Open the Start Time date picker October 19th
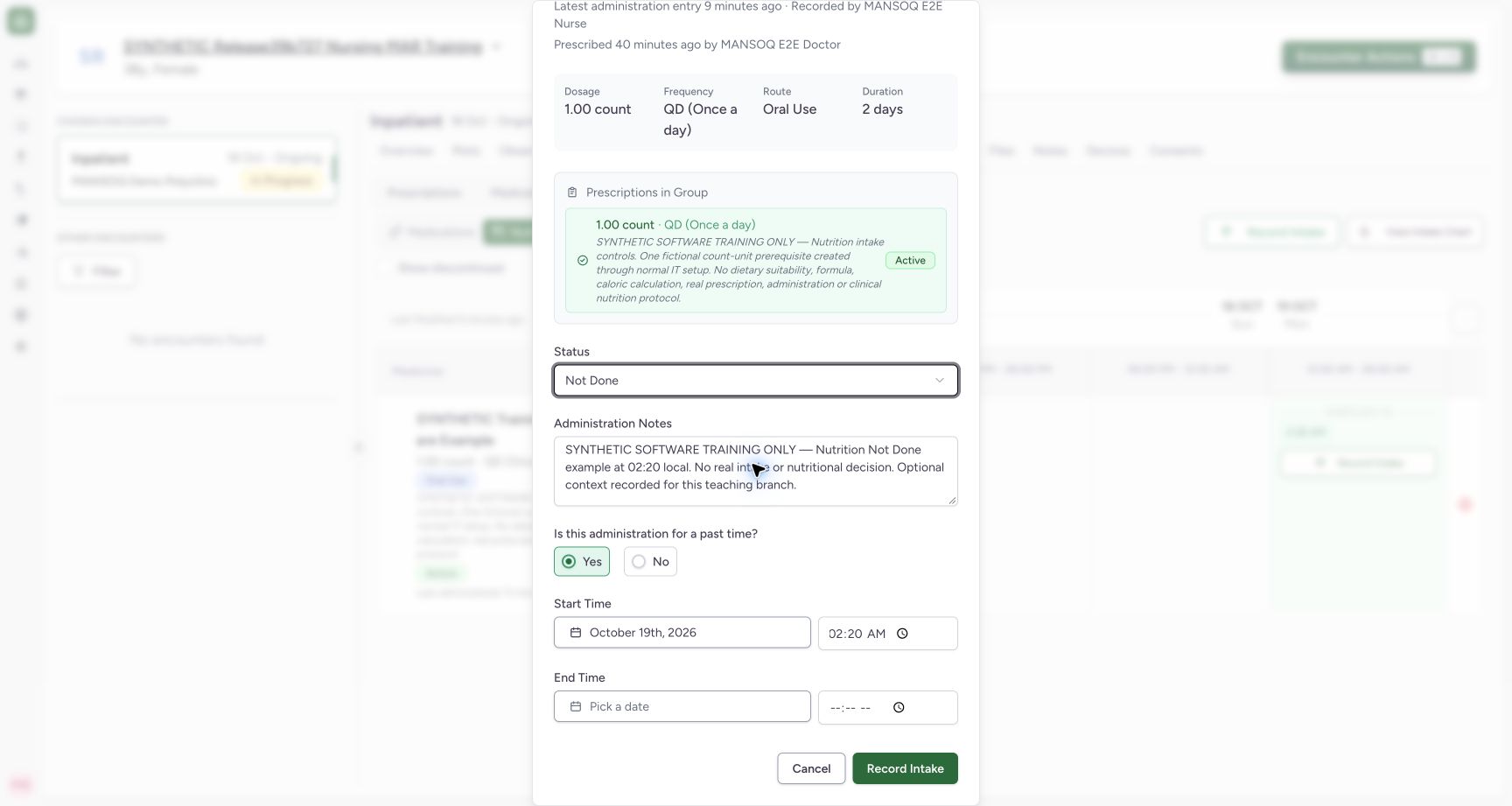 pos(682,633)
